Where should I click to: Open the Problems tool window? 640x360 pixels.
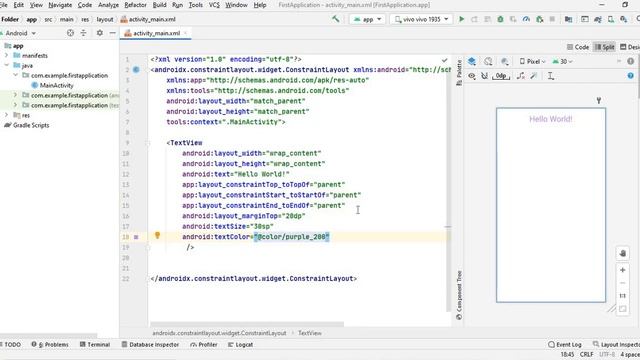(50, 344)
